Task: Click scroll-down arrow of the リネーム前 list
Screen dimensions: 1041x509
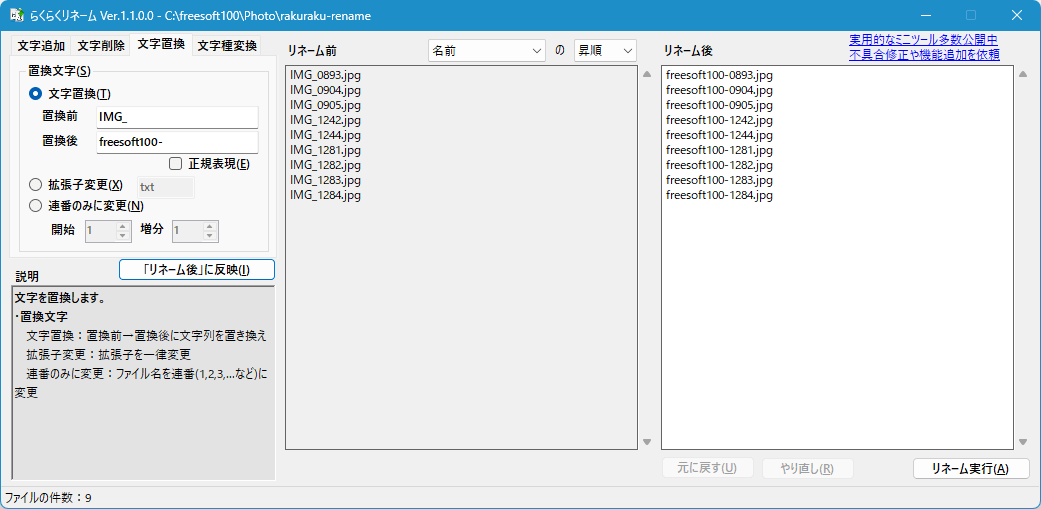Action: pos(647,442)
